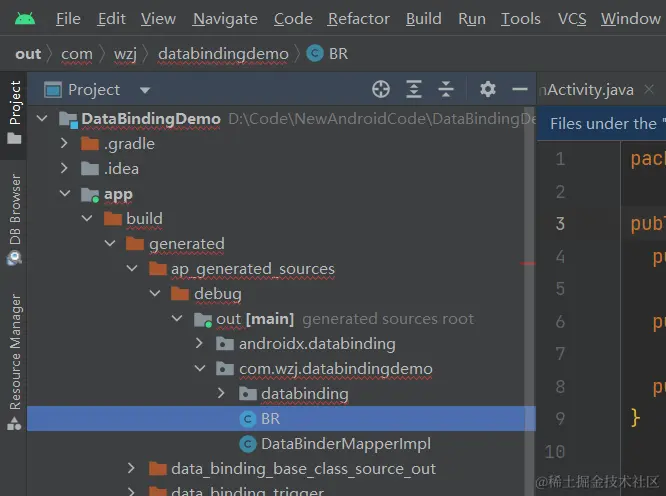Collapse the out [main] folder
The height and width of the screenshot is (496, 666).
(x=177, y=318)
